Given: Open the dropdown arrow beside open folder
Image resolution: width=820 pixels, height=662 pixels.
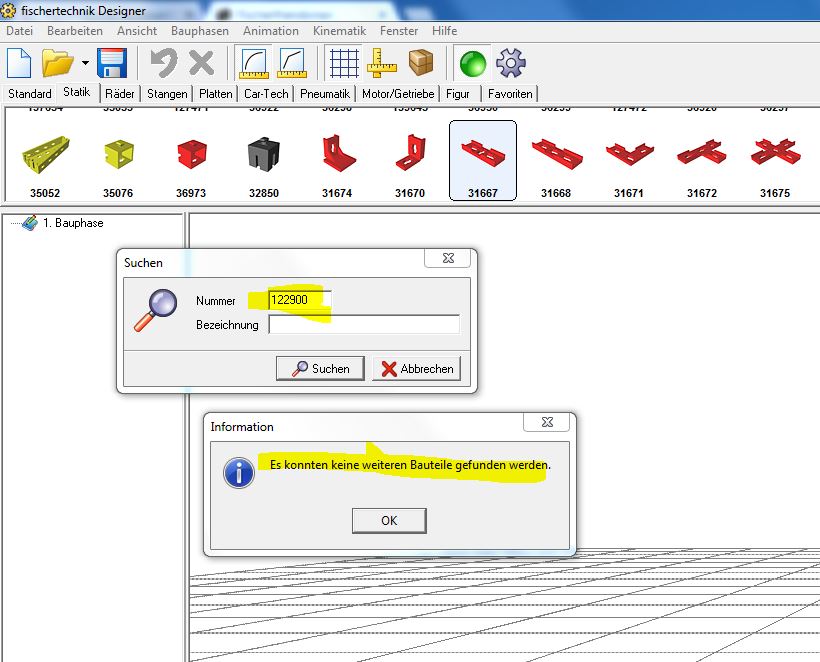Looking at the screenshot, I should 85,63.
